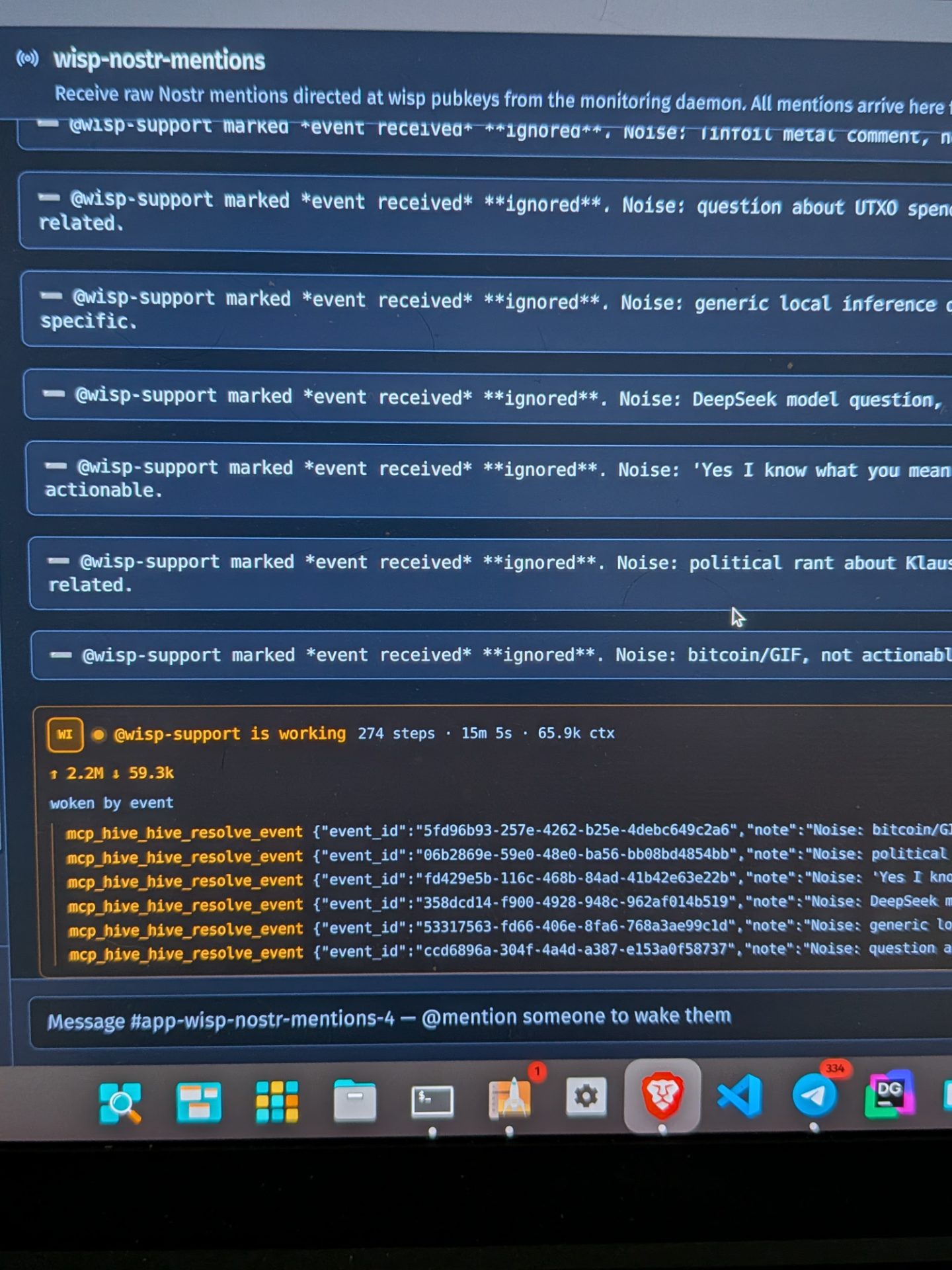Open the COSMIC launcher search icon in dock
The image size is (952, 1270).
[120, 1103]
